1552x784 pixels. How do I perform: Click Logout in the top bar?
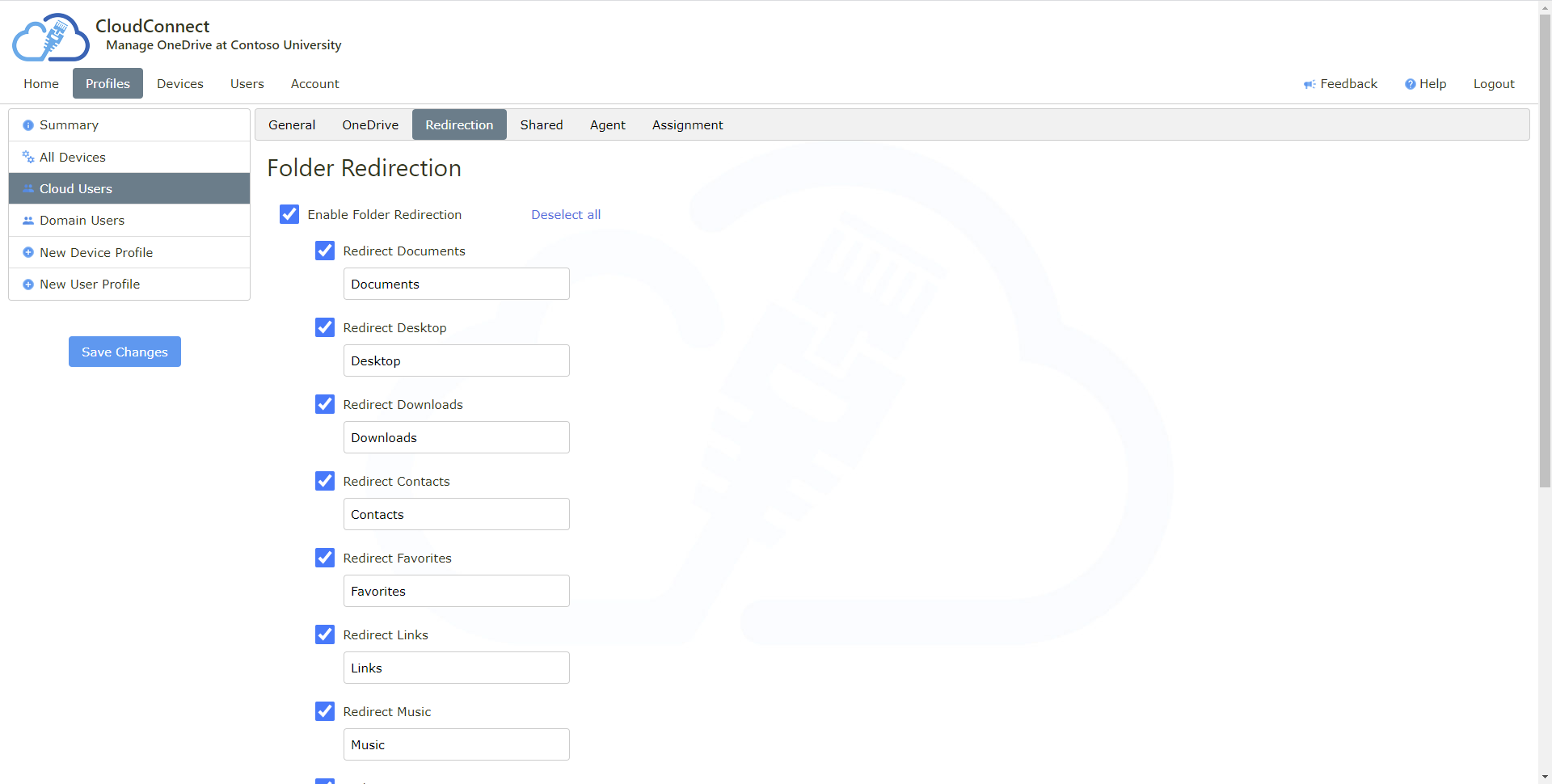click(1493, 83)
